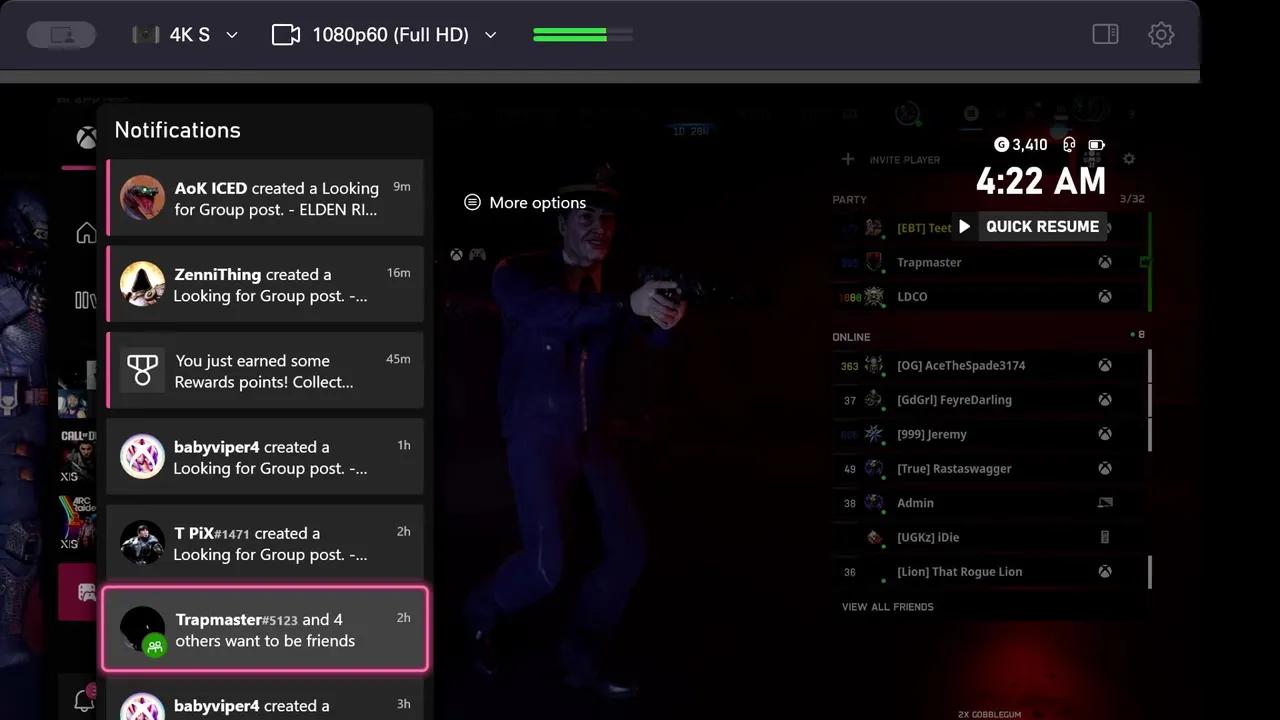Click ZenniThing avatar picture
Screen dimensions: 1280x720
(142, 284)
